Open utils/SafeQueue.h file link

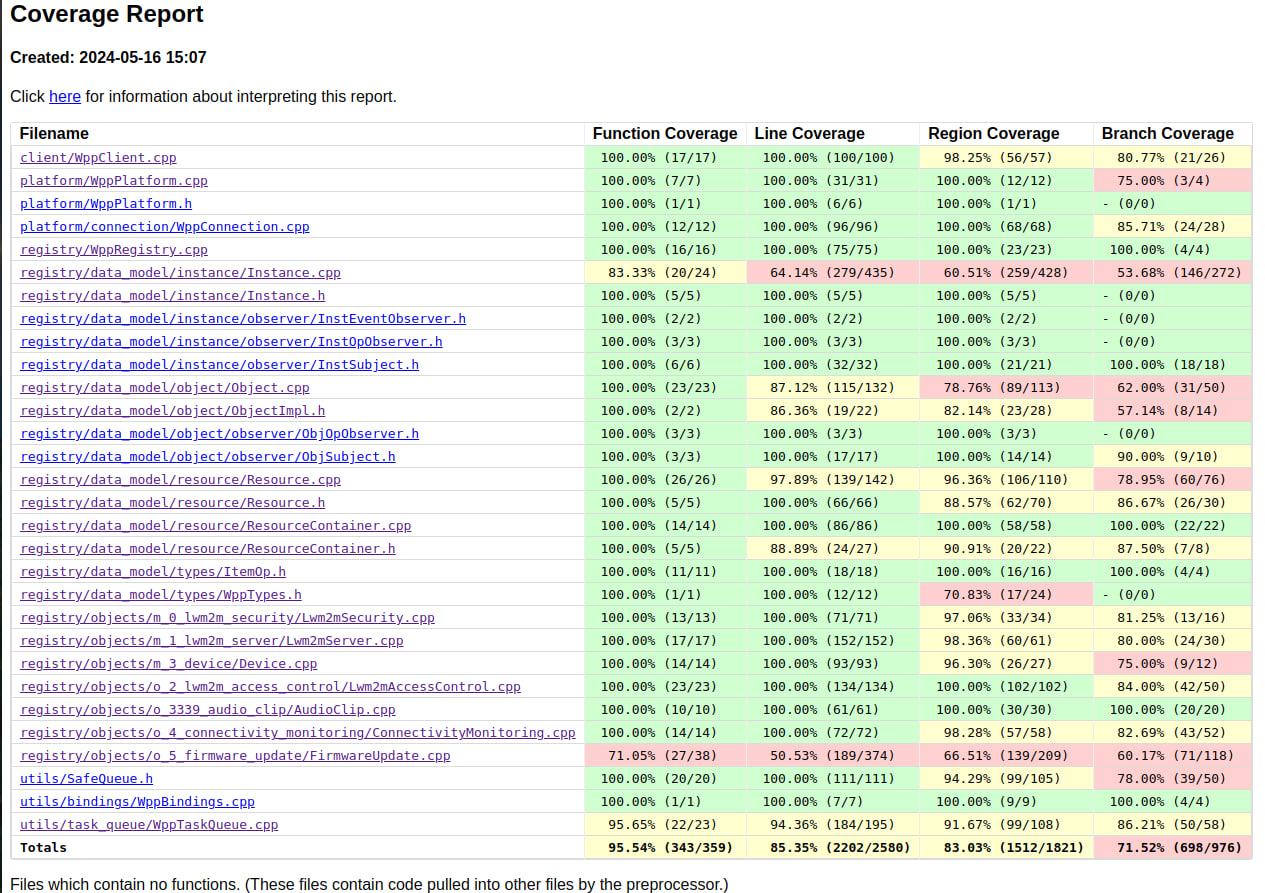pyautogui.click(x=86, y=779)
